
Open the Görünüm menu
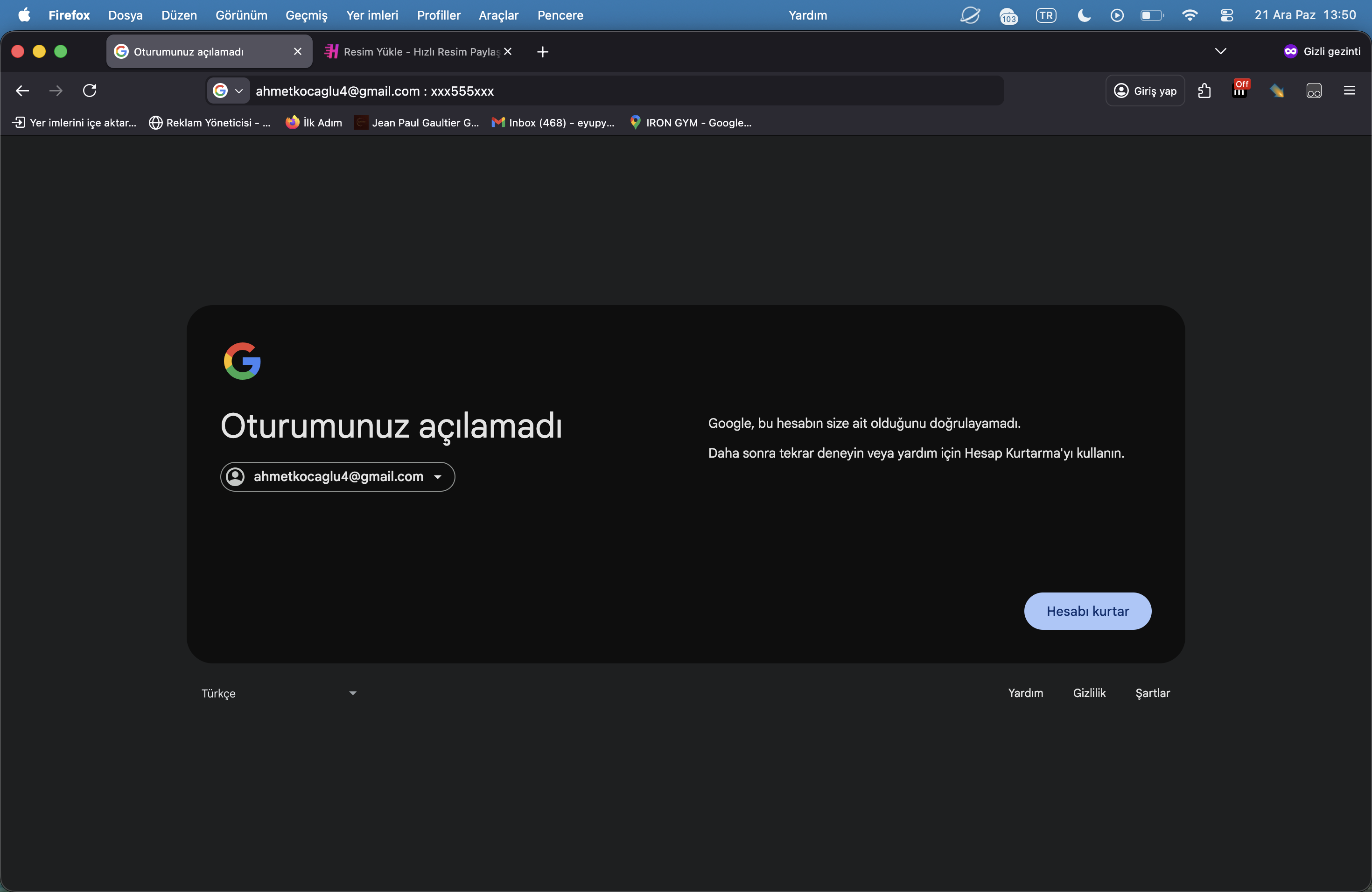point(242,15)
